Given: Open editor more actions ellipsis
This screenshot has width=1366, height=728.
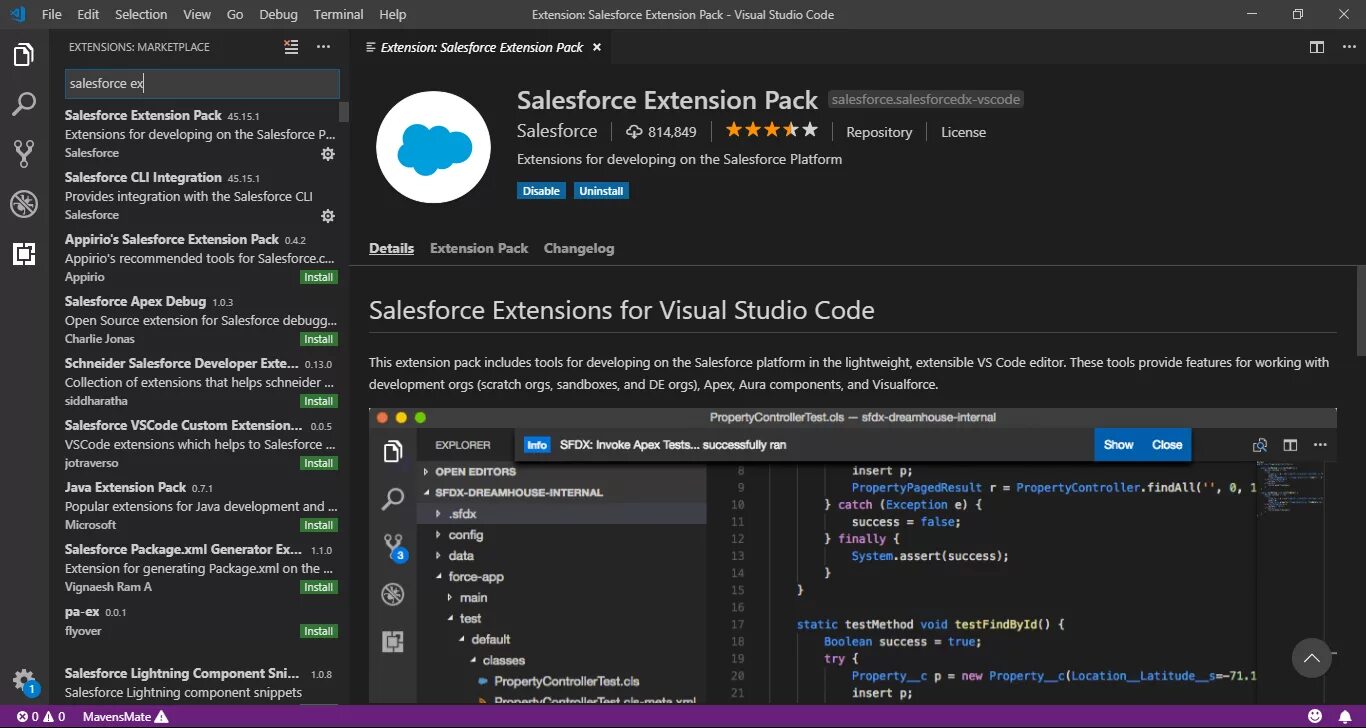Looking at the screenshot, I should (1346, 47).
